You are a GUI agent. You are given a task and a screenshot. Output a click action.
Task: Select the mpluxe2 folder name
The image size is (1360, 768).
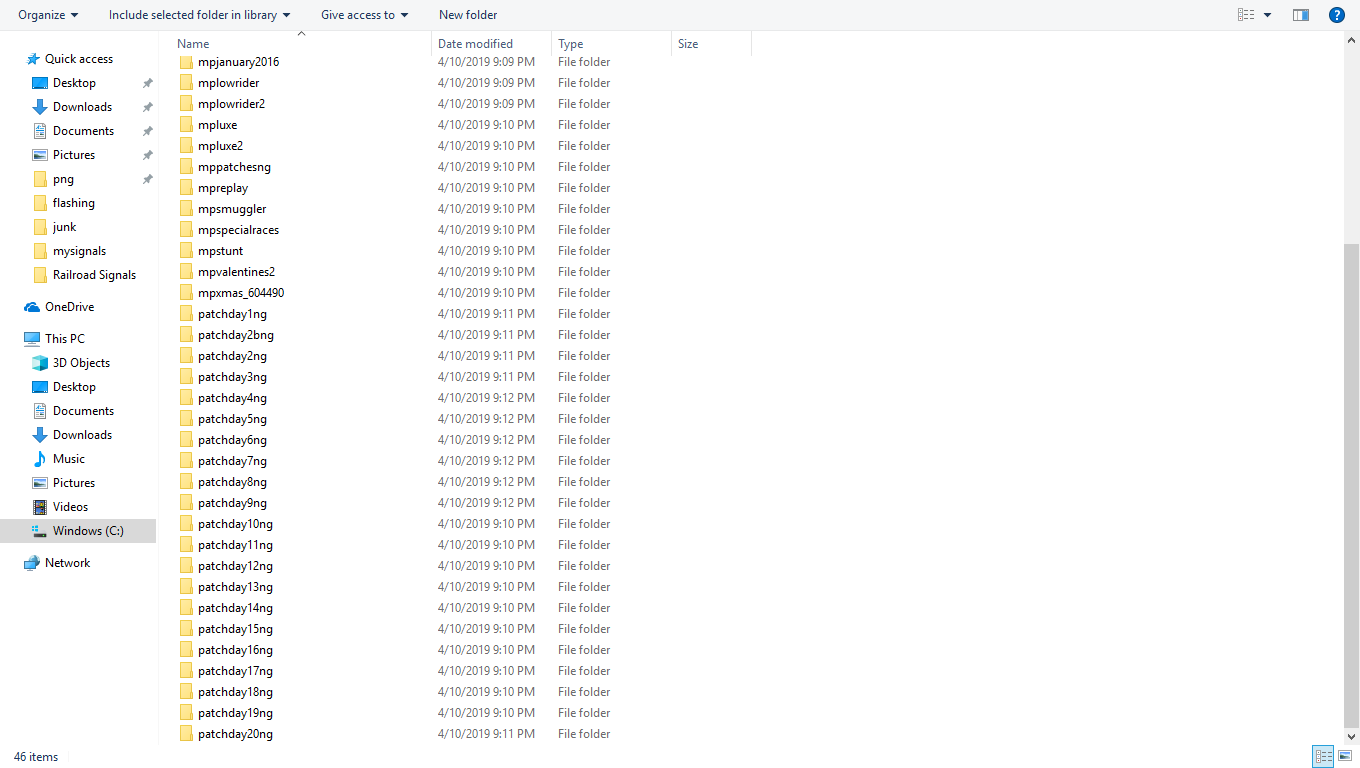[220, 146]
